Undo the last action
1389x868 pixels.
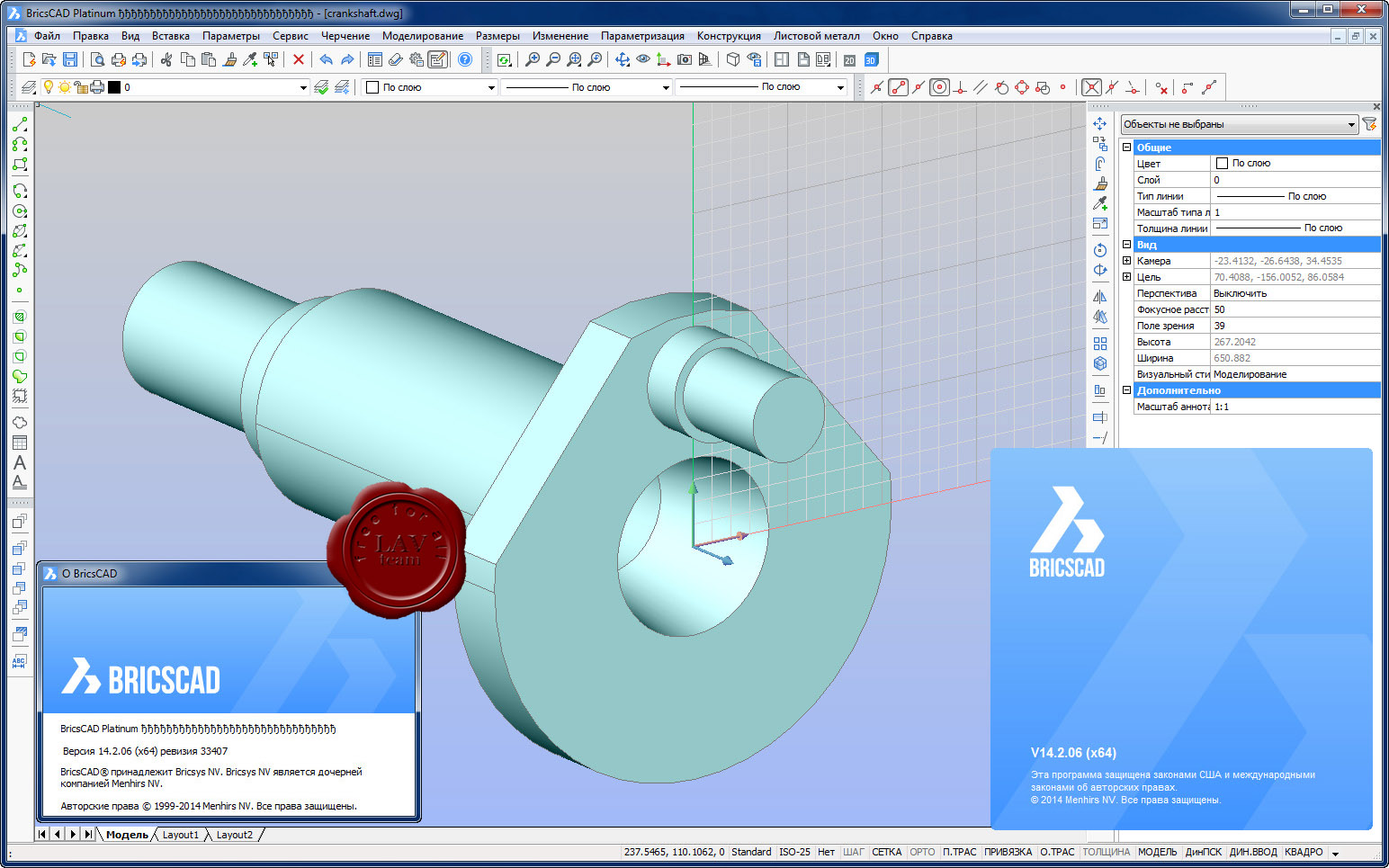(326, 59)
